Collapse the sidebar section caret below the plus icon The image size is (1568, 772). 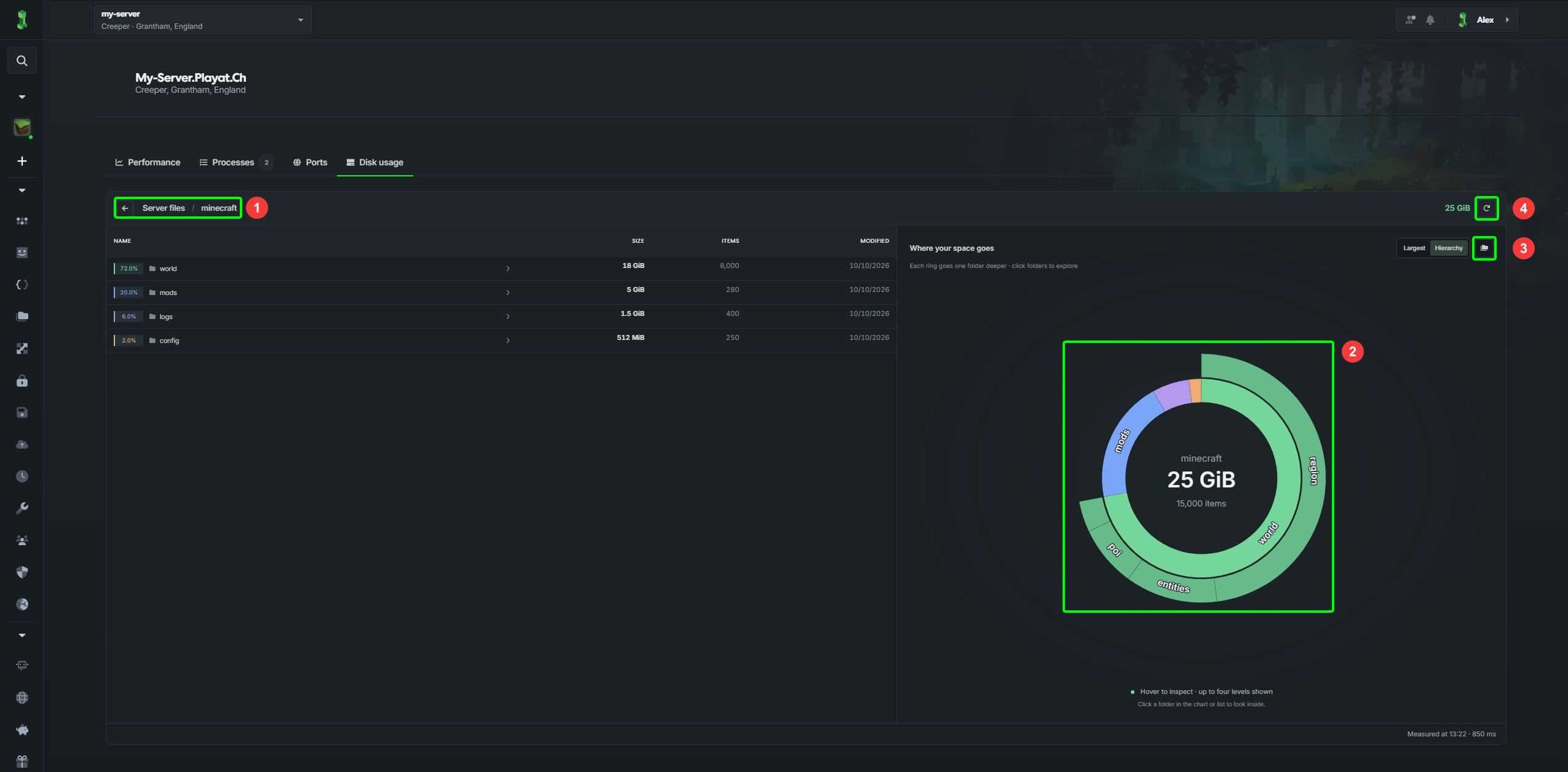click(22, 191)
